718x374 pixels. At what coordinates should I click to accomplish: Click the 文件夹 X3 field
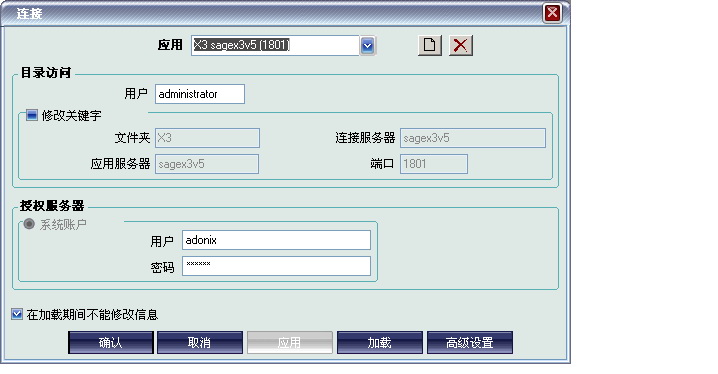[x=207, y=138]
